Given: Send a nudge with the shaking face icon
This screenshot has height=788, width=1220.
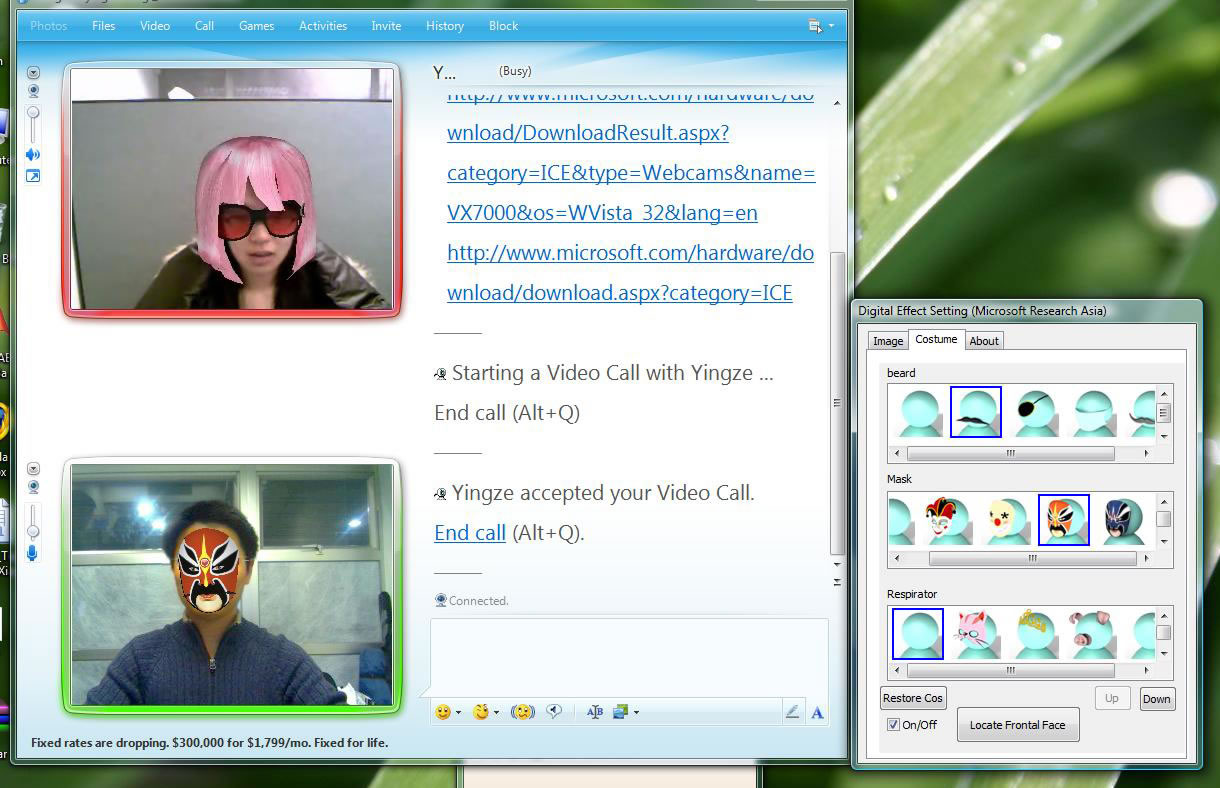Looking at the screenshot, I should click(522, 712).
